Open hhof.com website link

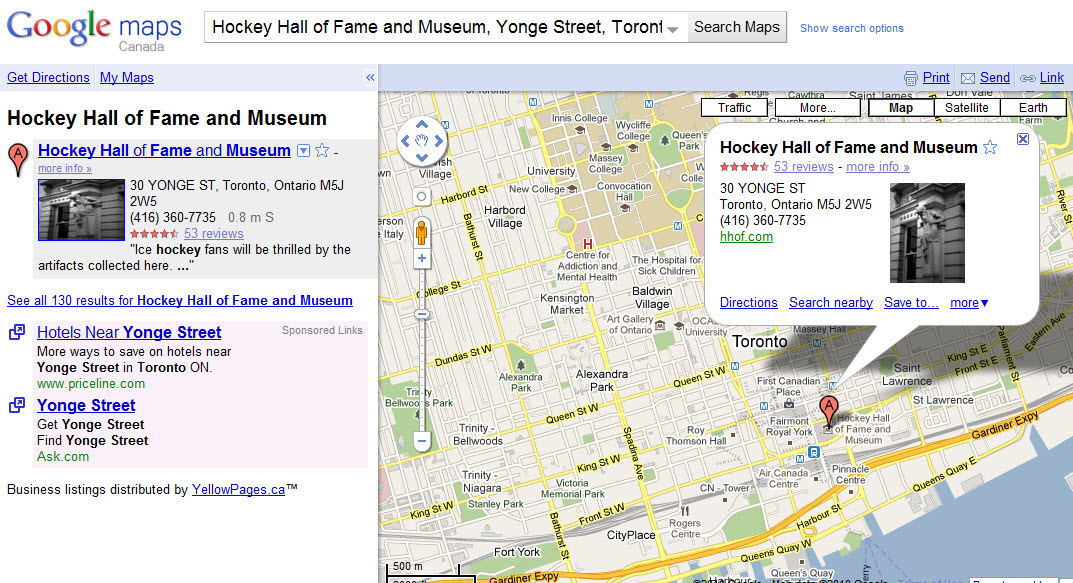(x=746, y=237)
